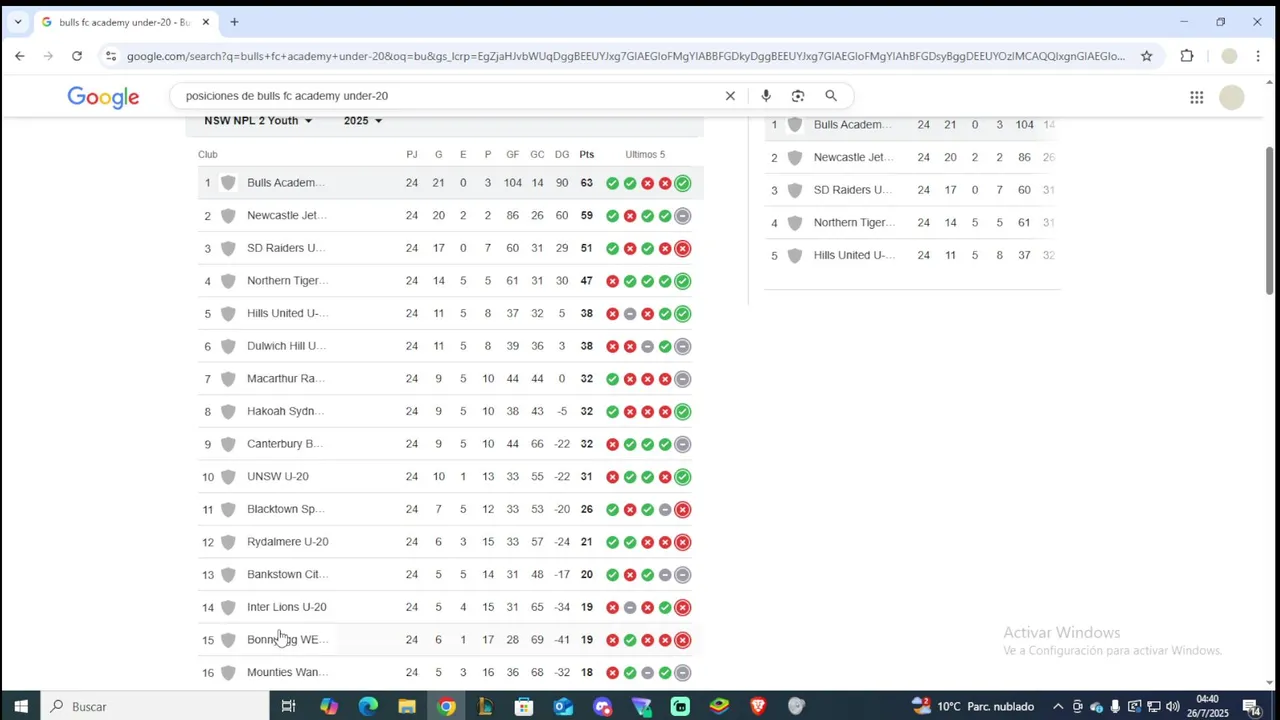Click the Newcastle Jets last-match draw icon
The width and height of the screenshot is (1280, 720).
tap(682, 216)
